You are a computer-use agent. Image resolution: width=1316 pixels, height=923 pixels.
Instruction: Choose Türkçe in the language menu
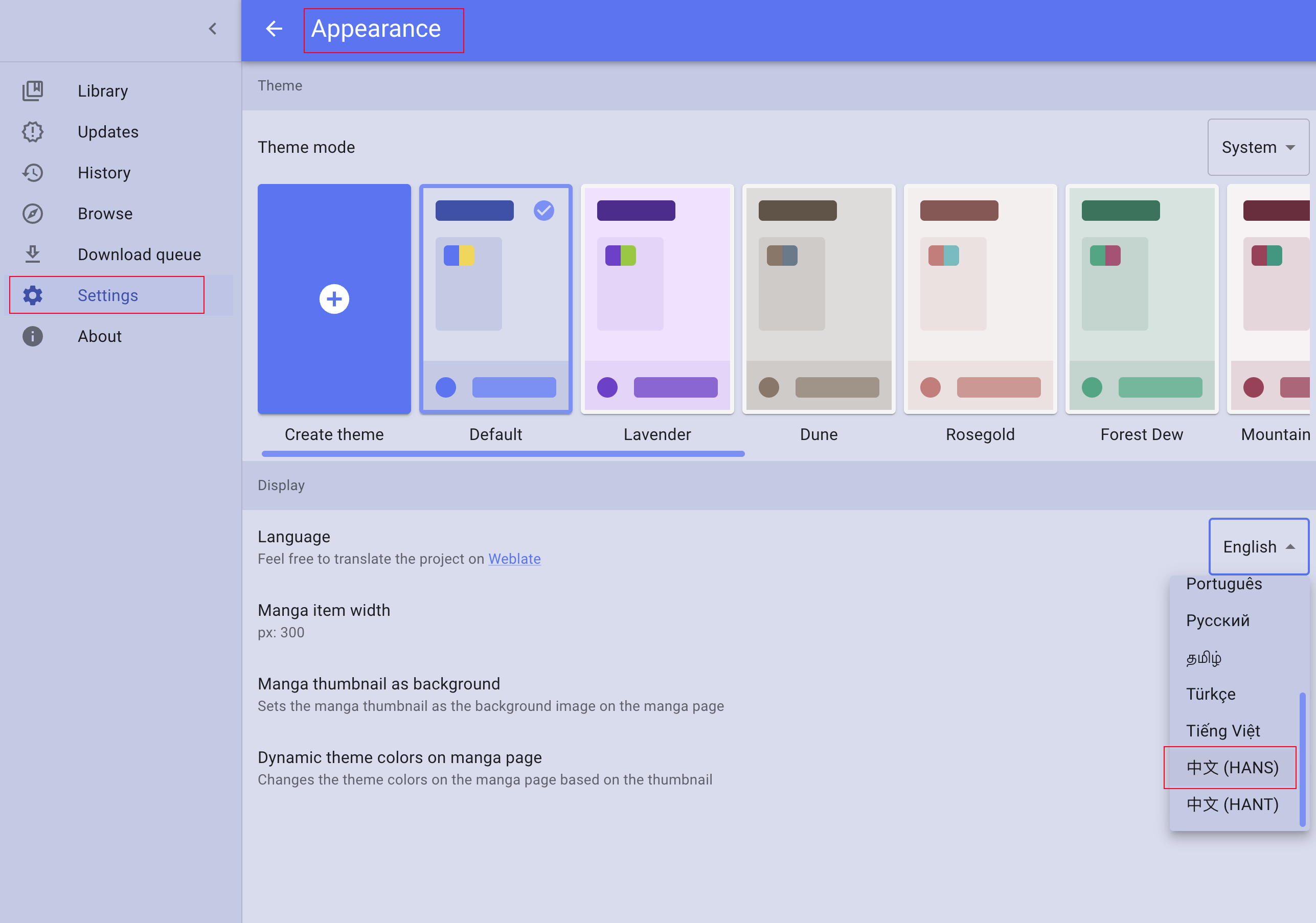pos(1211,694)
